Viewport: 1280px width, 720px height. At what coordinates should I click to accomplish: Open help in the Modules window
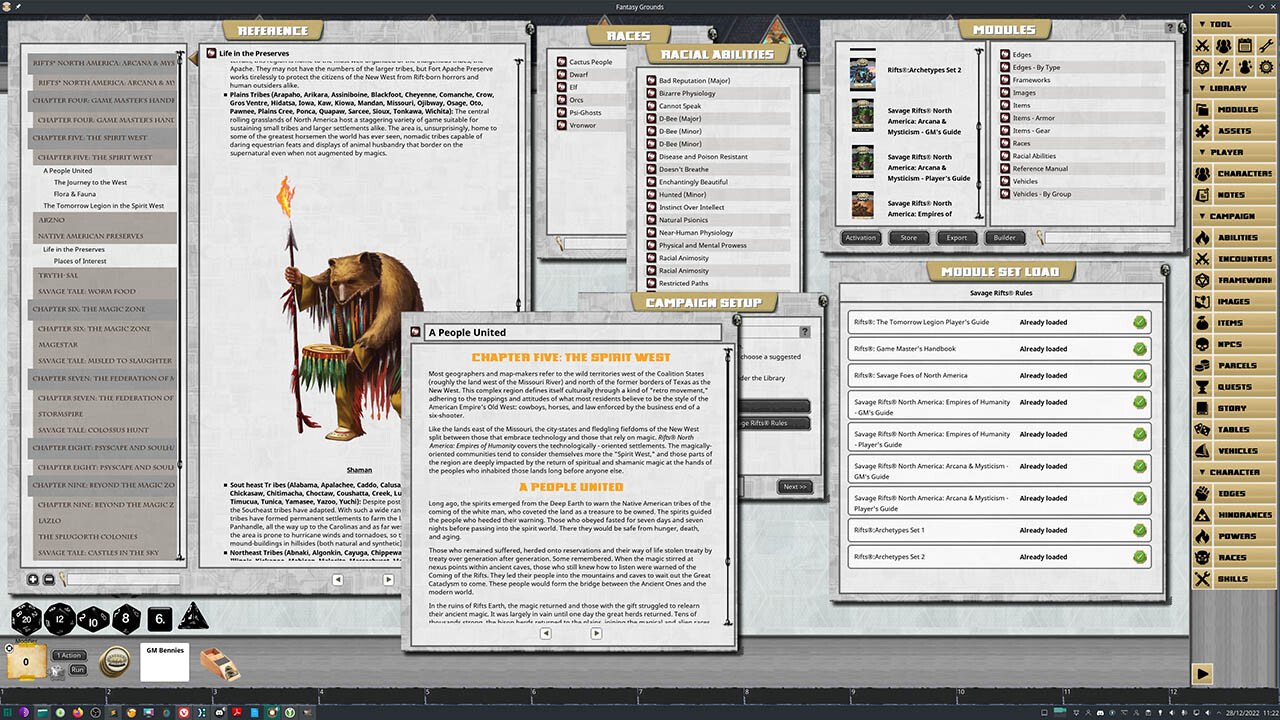(1170, 28)
